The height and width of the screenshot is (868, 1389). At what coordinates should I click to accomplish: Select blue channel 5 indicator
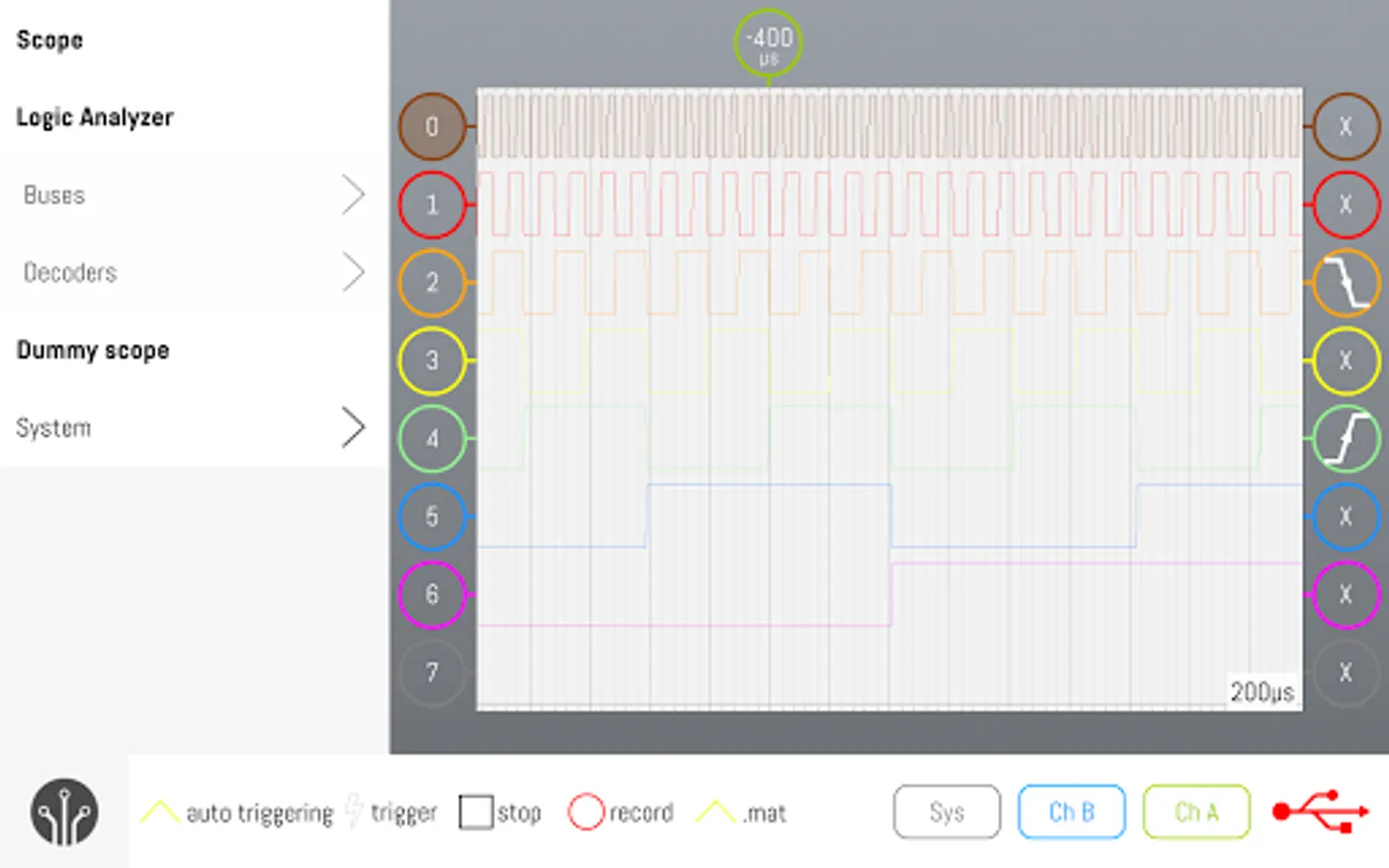(432, 517)
